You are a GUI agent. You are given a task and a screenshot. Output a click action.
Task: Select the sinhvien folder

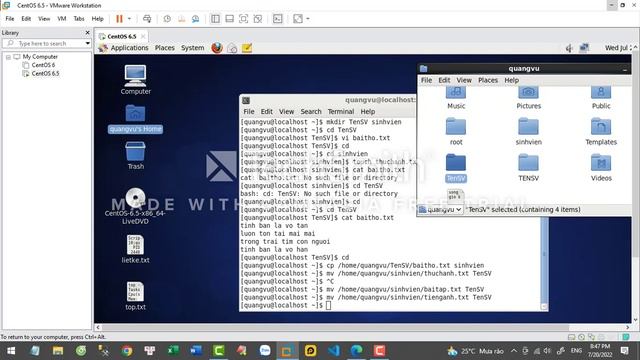(529, 131)
